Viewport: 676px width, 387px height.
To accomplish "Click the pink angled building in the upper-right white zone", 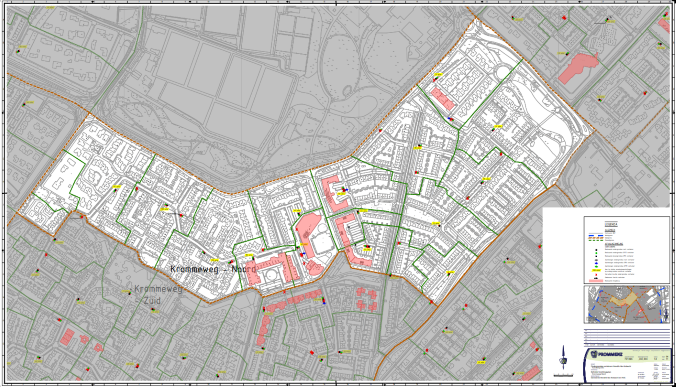I will 443,99.
